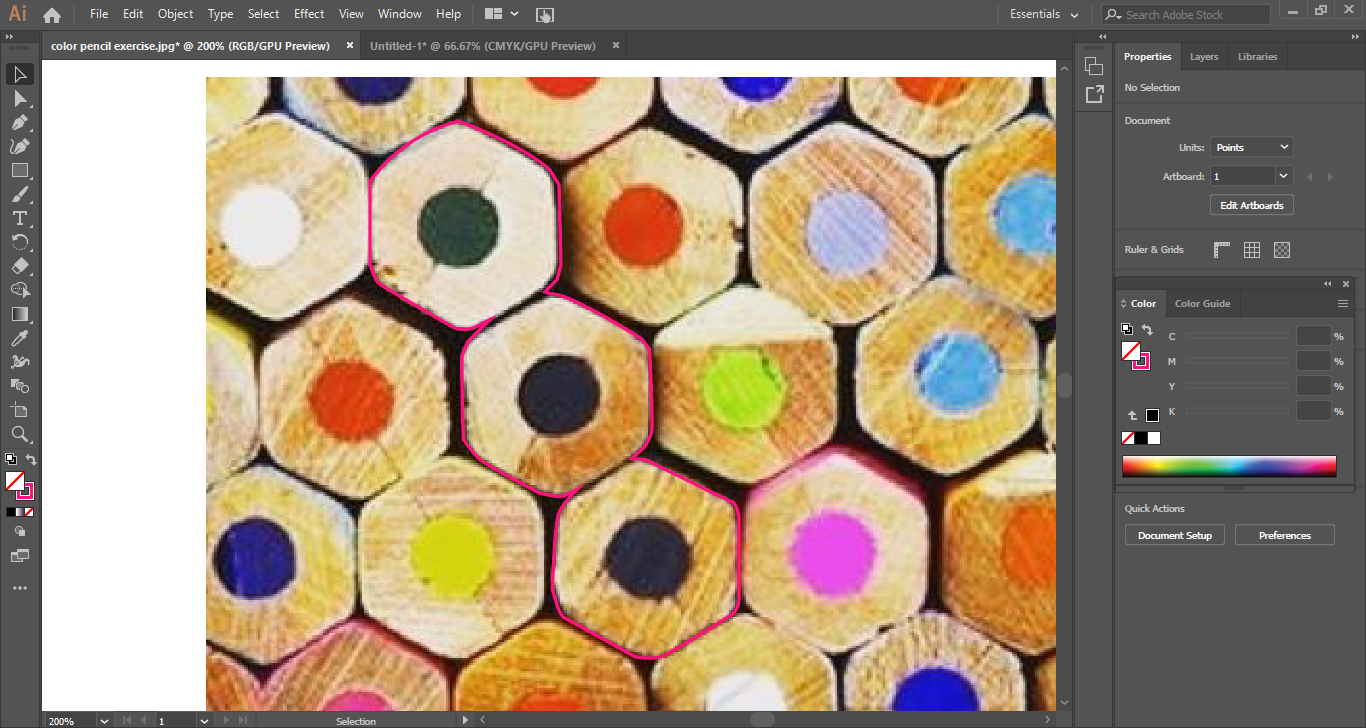The image size is (1366, 728).
Task: Click the Illustrator Home icon
Action: [x=52, y=15]
